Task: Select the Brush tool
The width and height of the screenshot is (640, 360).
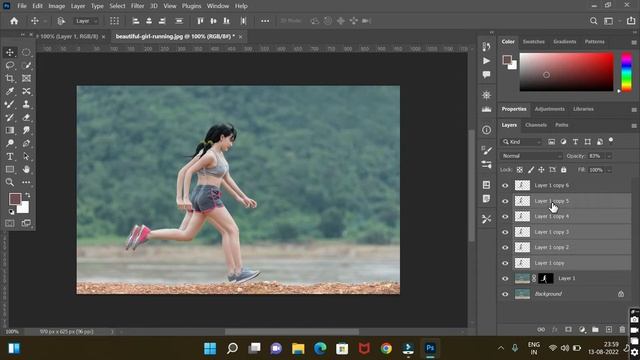Action: 10,104
